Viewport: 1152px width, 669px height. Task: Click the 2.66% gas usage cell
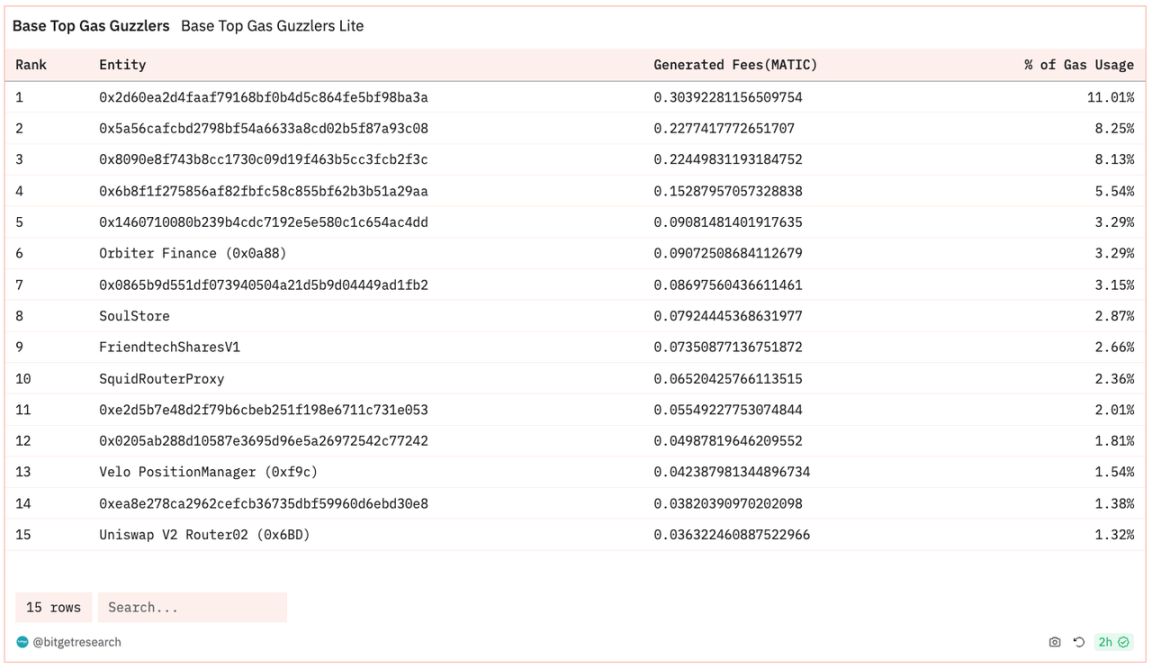click(1115, 347)
